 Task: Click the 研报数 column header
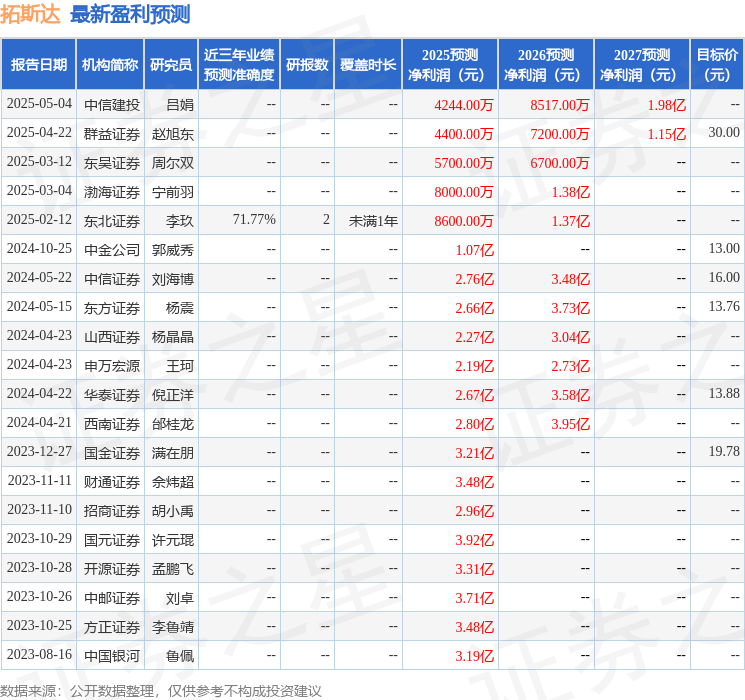pyautogui.click(x=307, y=65)
